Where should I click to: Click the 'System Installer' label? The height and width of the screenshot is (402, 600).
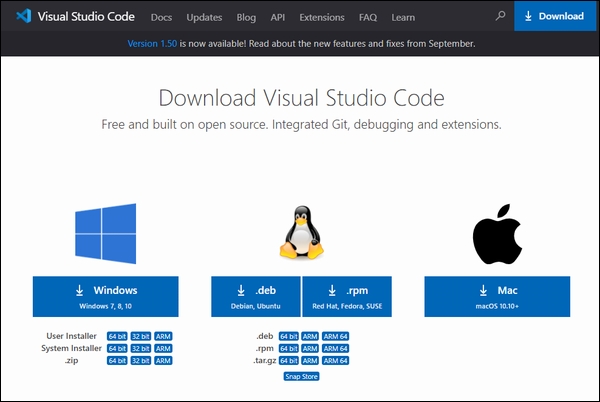click(71, 348)
